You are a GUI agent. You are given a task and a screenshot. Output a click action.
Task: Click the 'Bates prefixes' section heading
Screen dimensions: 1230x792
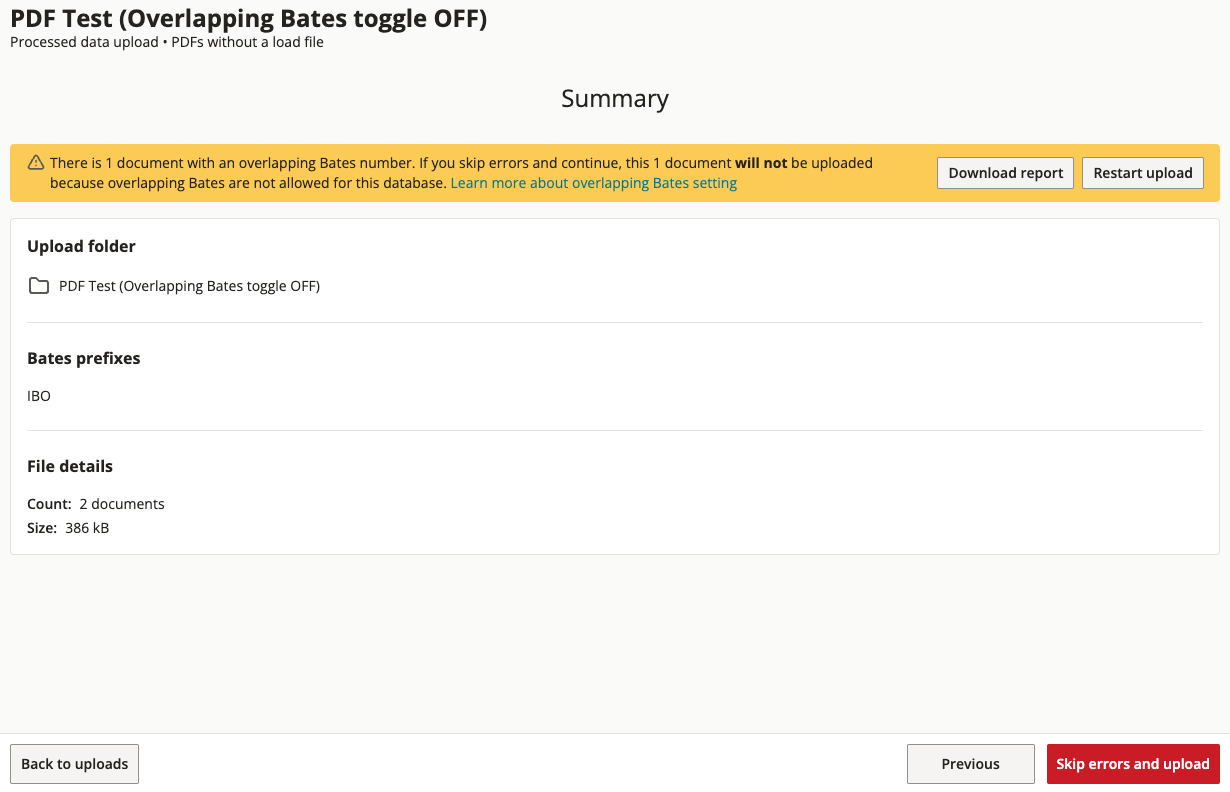[x=84, y=358]
